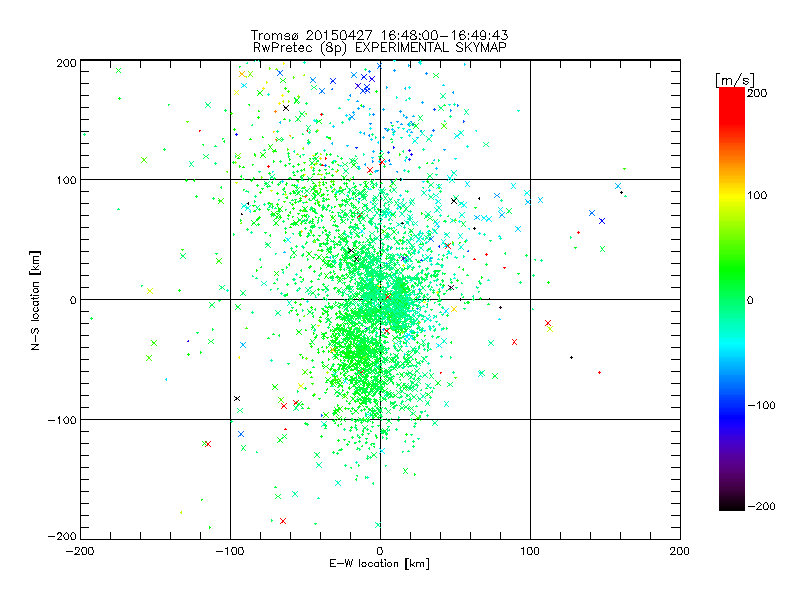Click the x-axis tick label "200"
The height and width of the screenshot is (600, 800).
click(680, 551)
